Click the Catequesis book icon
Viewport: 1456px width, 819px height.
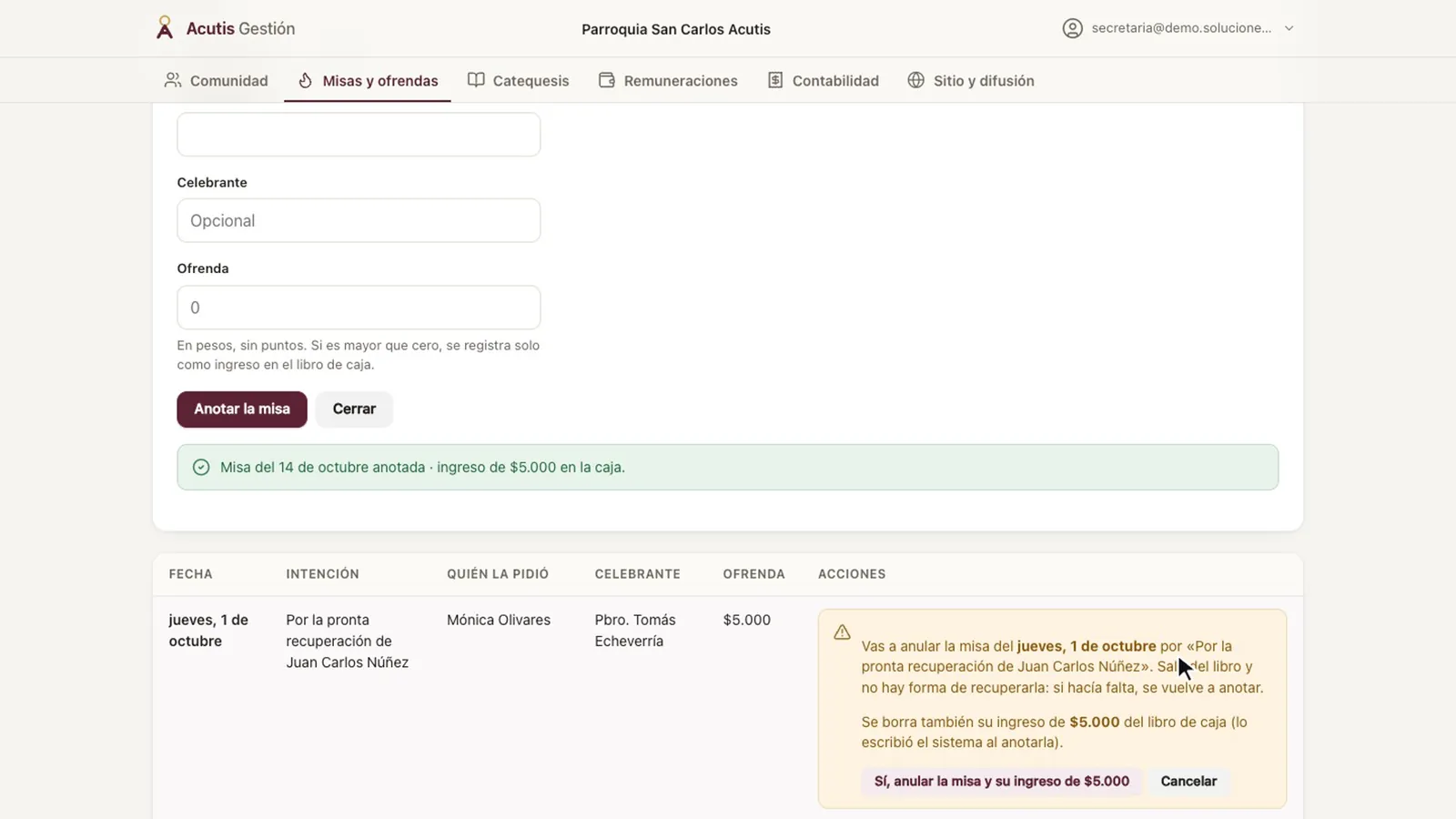pos(476,80)
